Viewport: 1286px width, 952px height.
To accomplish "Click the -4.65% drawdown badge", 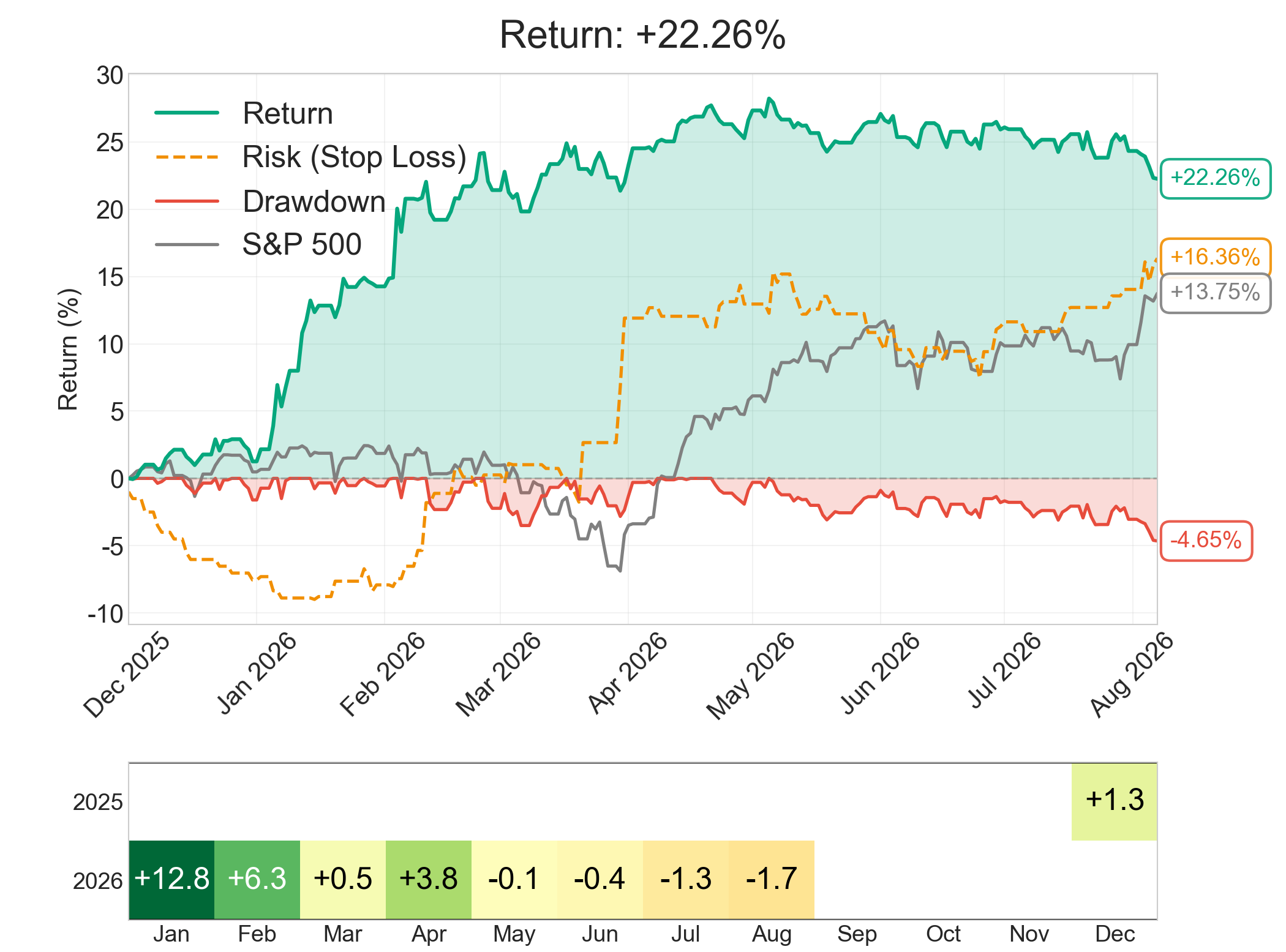I will coord(1206,541).
